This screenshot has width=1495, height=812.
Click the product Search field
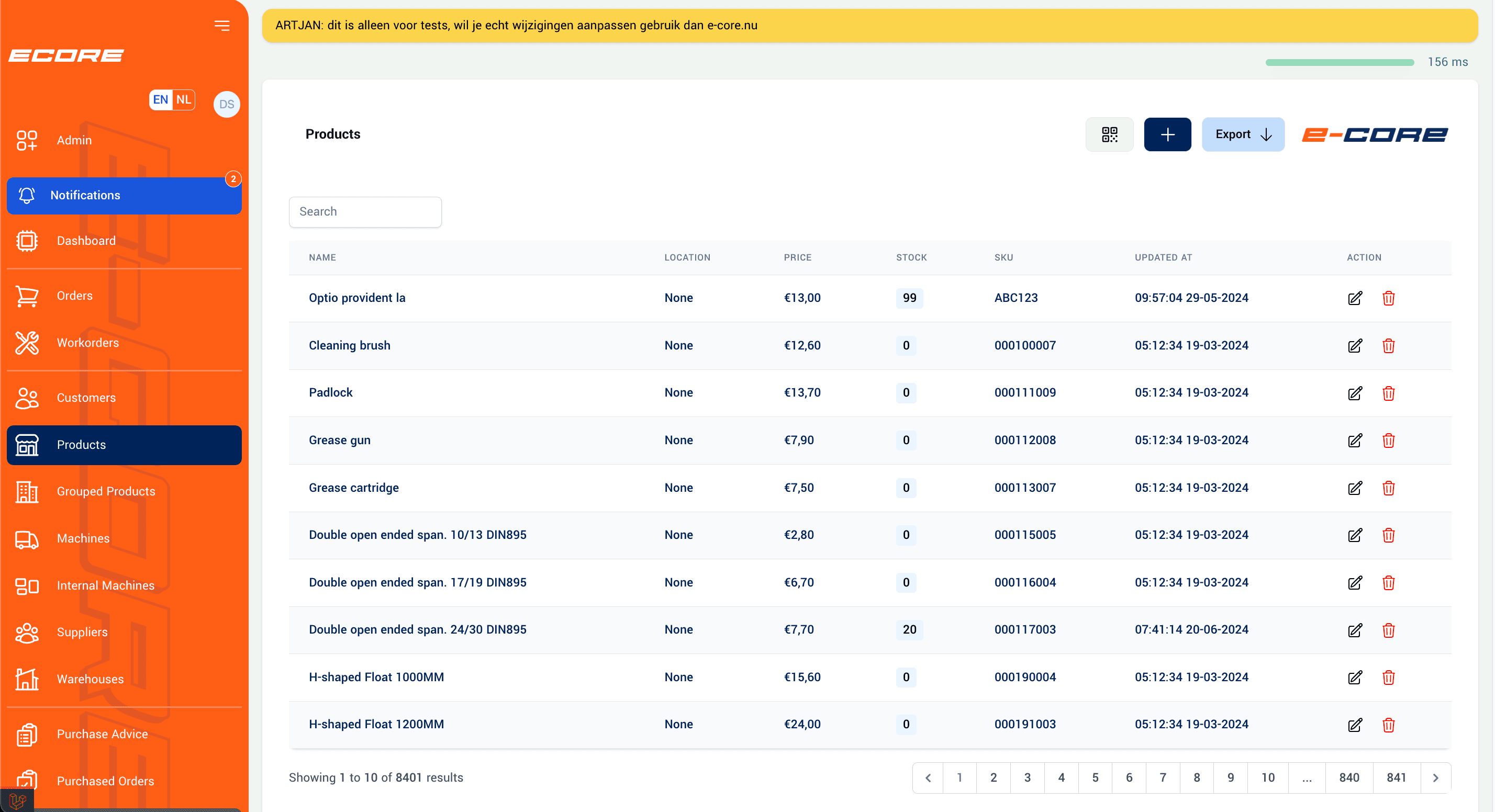[x=365, y=212]
